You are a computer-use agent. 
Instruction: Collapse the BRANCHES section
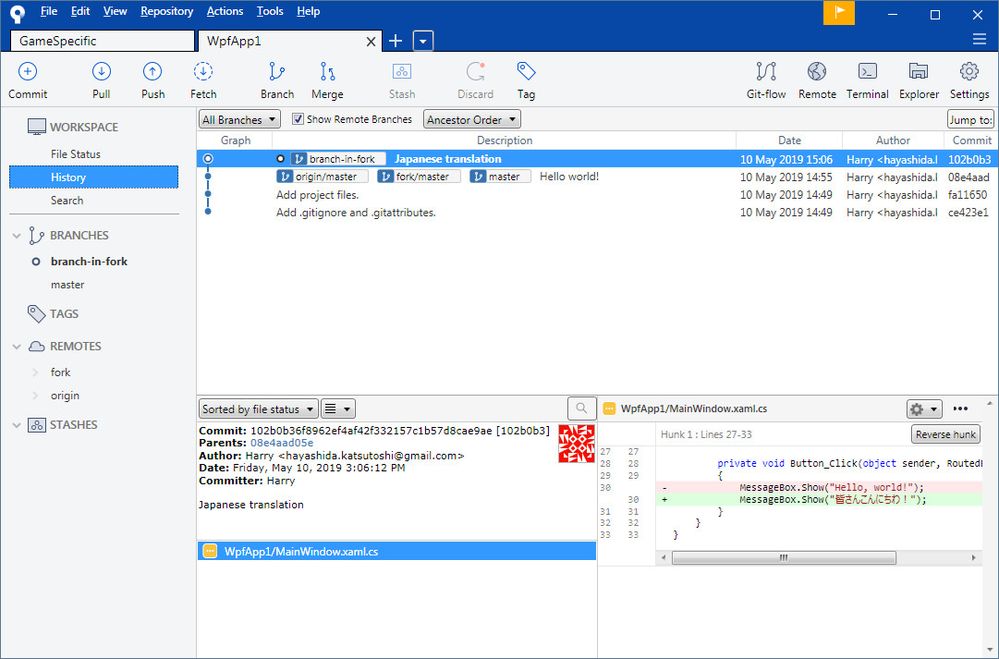[16, 236]
